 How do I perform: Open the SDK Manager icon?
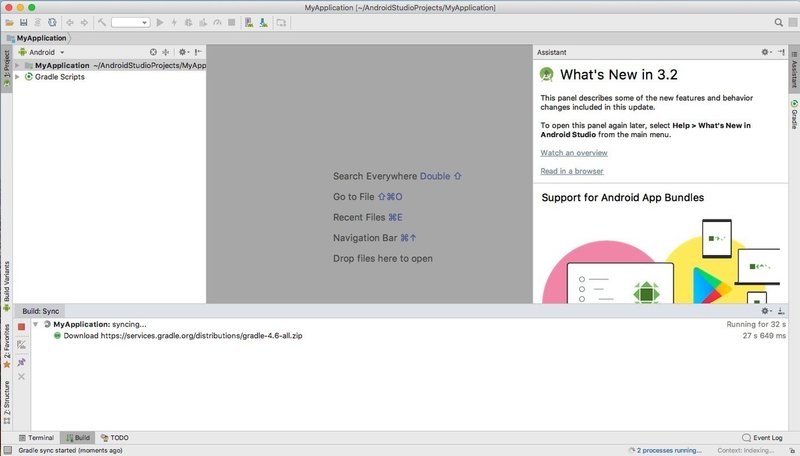click(263, 22)
